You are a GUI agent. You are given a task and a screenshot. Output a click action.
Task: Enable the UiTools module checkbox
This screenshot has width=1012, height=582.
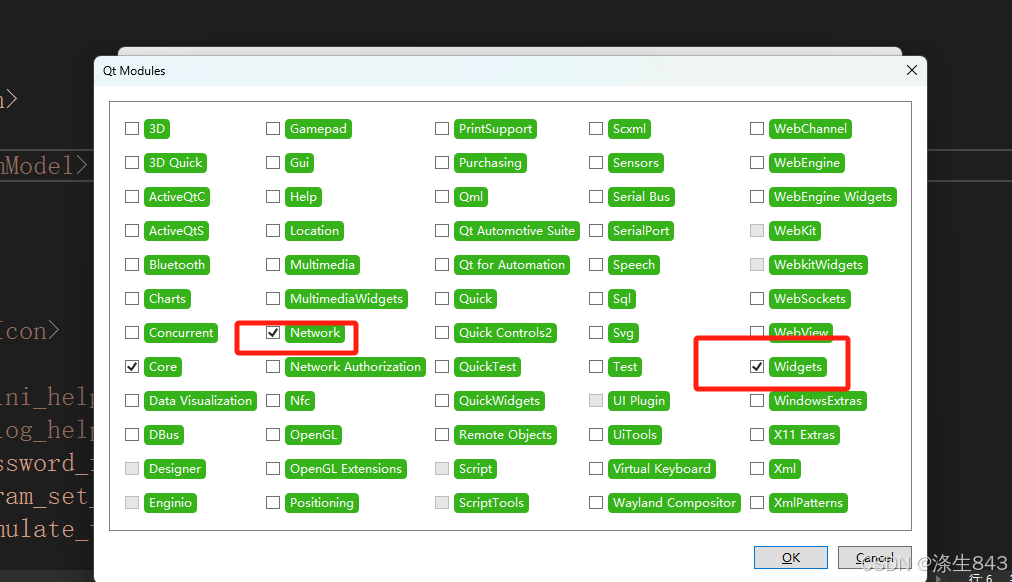596,434
